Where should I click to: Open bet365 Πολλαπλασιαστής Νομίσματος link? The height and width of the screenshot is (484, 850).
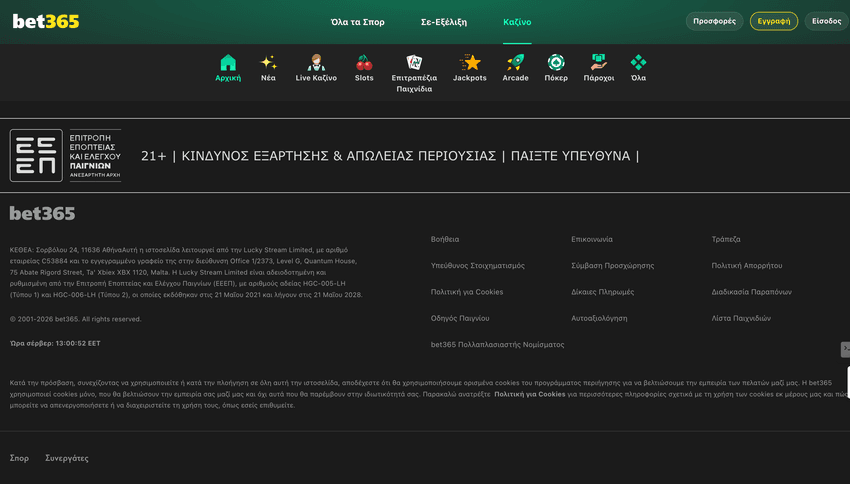[497, 345]
